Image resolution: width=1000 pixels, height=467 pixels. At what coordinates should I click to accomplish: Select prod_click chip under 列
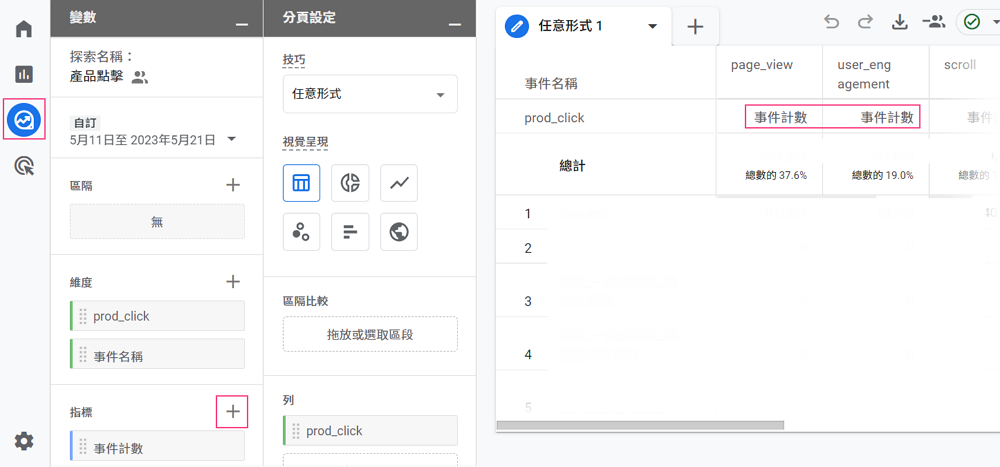370,431
